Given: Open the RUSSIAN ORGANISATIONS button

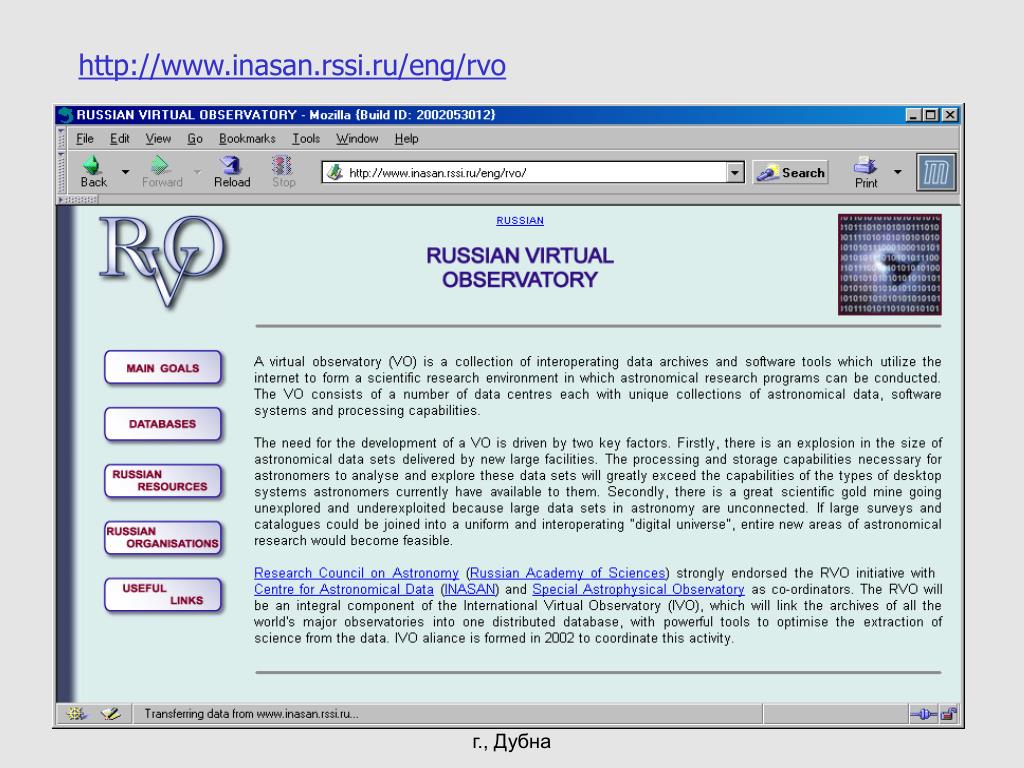Looking at the screenshot, I should point(163,537).
